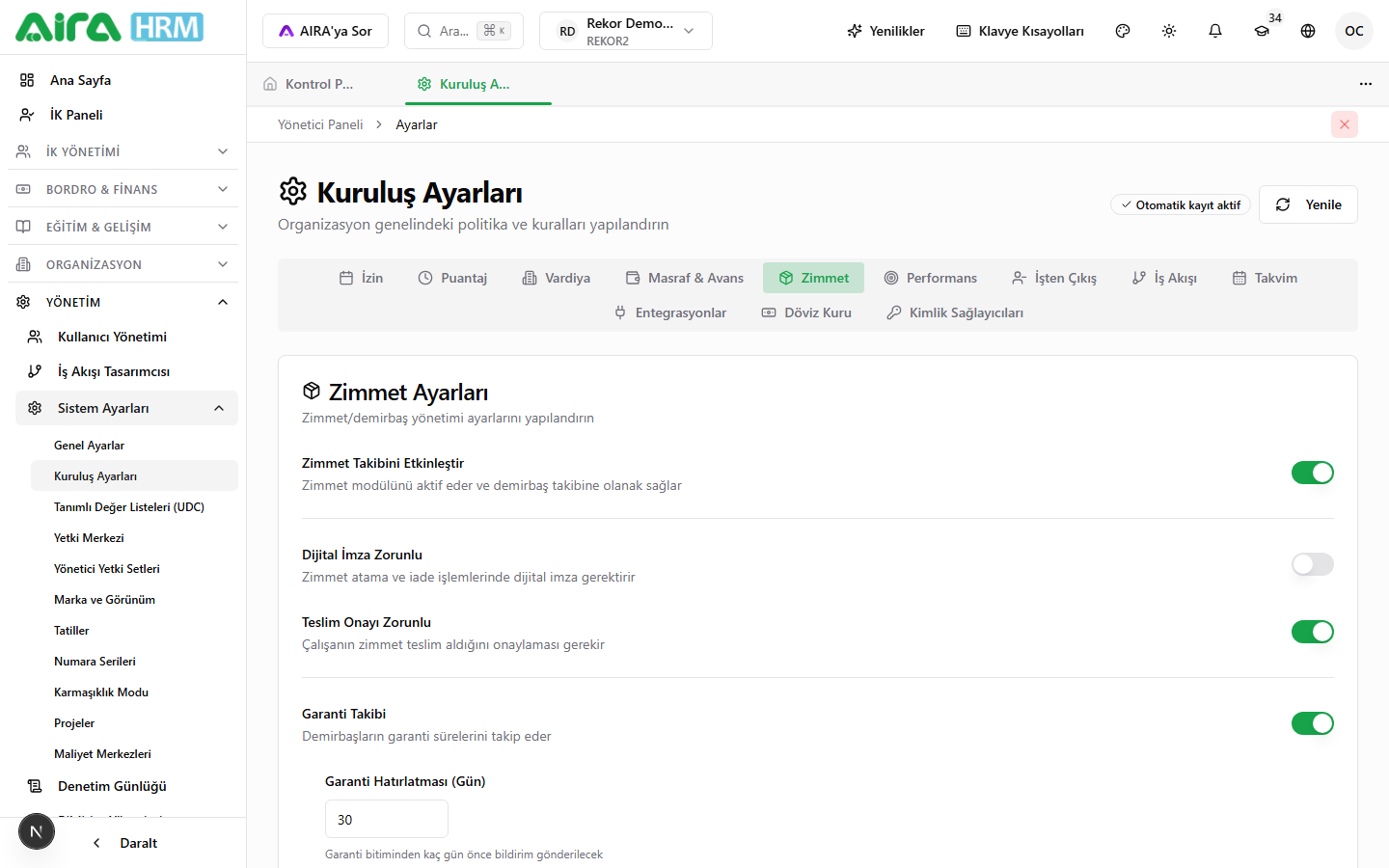This screenshot has width=1389, height=868.
Task: Toggle Teslim Onayı Zorunlu switch
Action: click(1313, 632)
